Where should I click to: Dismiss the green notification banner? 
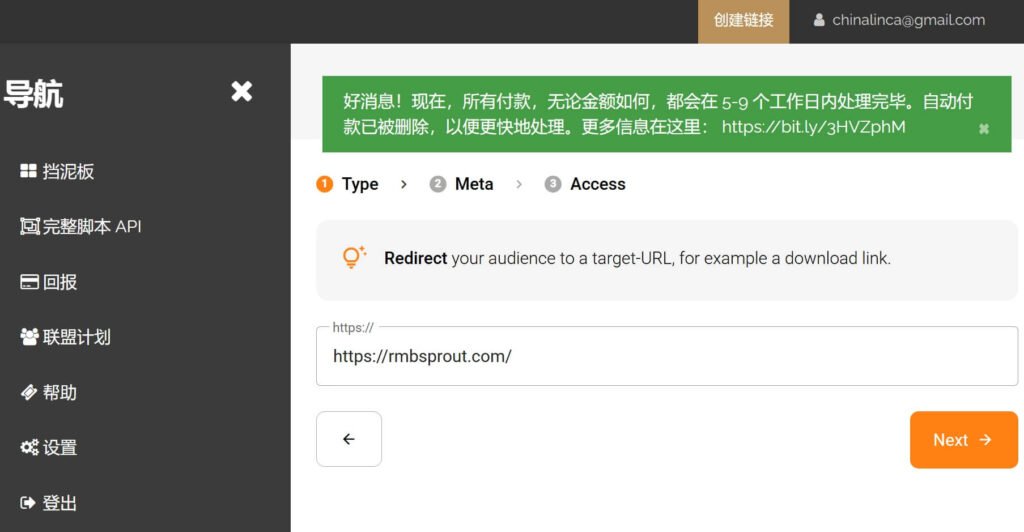(983, 129)
